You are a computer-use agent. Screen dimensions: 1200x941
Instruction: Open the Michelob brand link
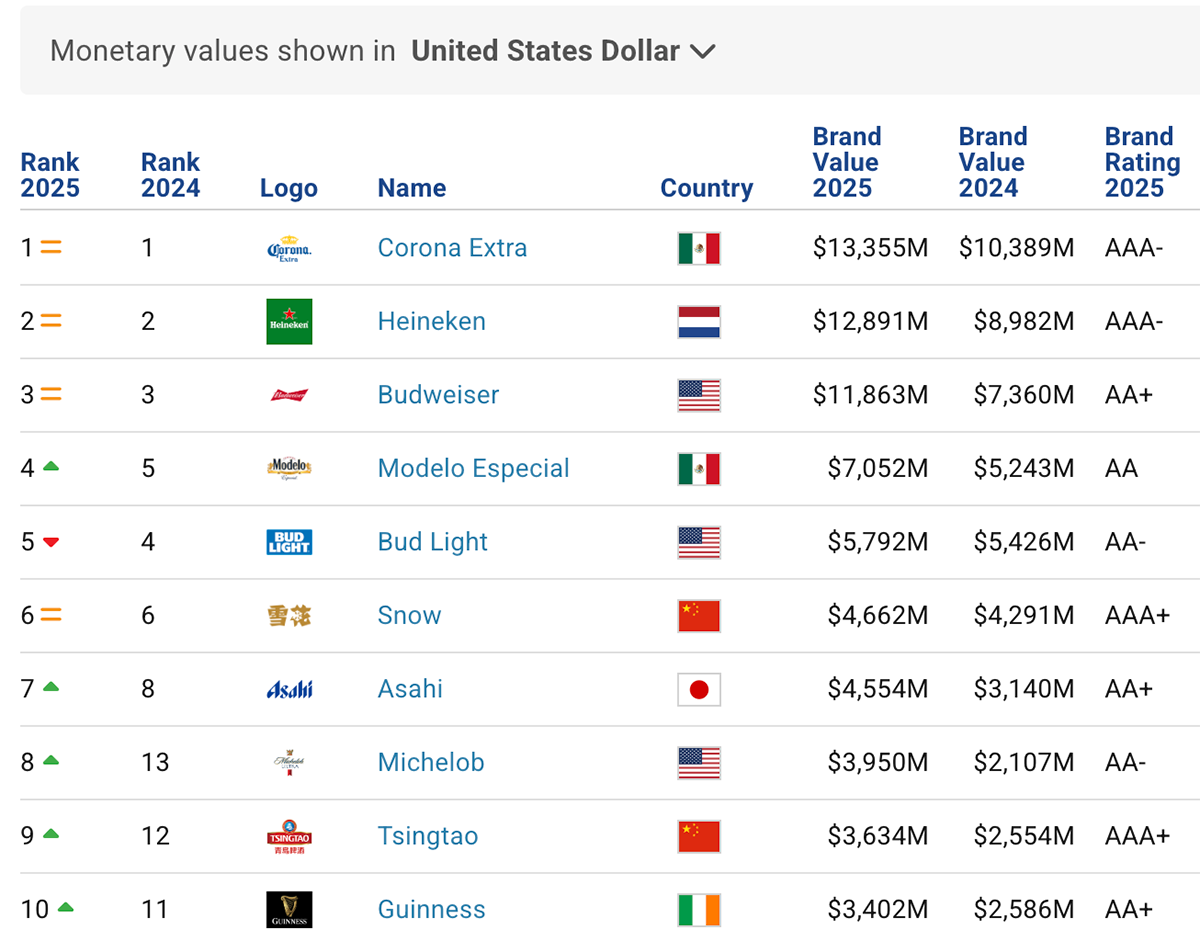point(430,762)
